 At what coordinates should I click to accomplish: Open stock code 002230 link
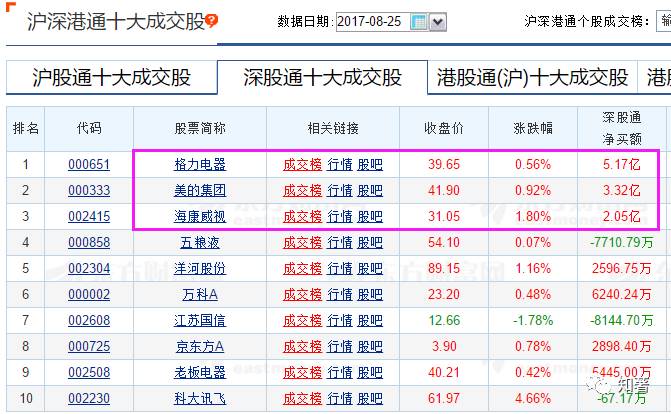(x=89, y=399)
